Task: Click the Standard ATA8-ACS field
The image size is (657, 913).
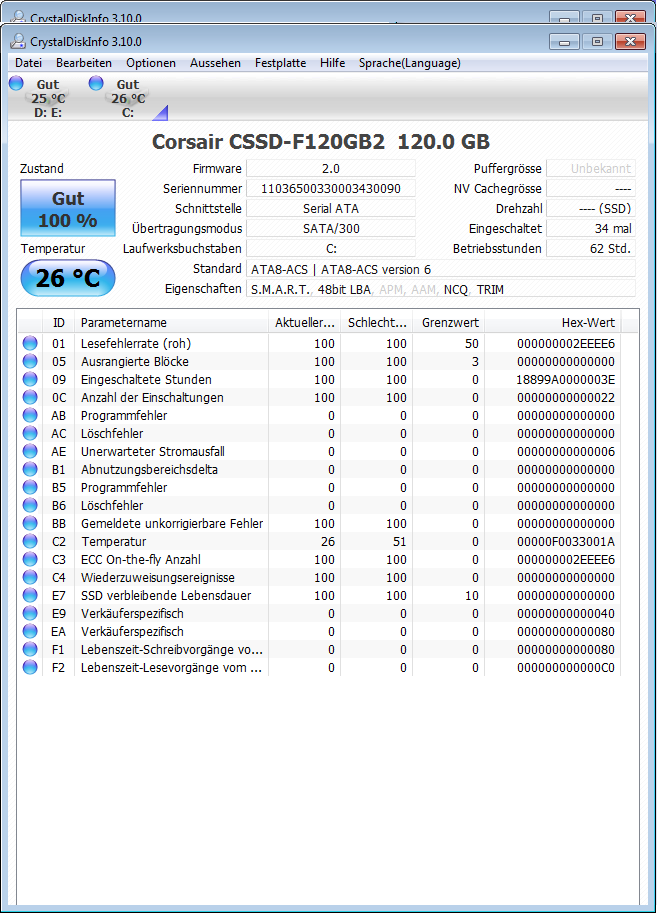Action: (x=441, y=269)
